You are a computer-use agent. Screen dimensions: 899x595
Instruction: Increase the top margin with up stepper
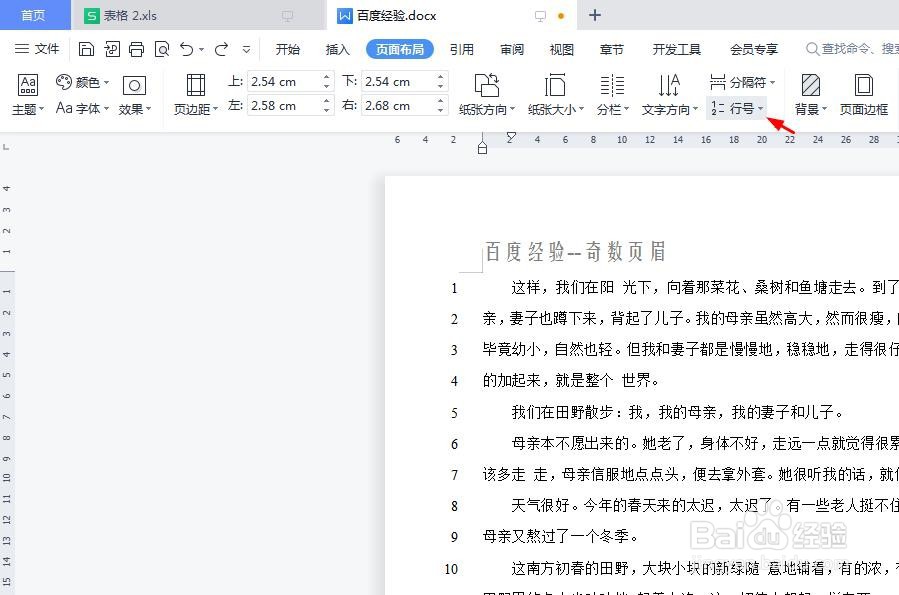(x=327, y=76)
